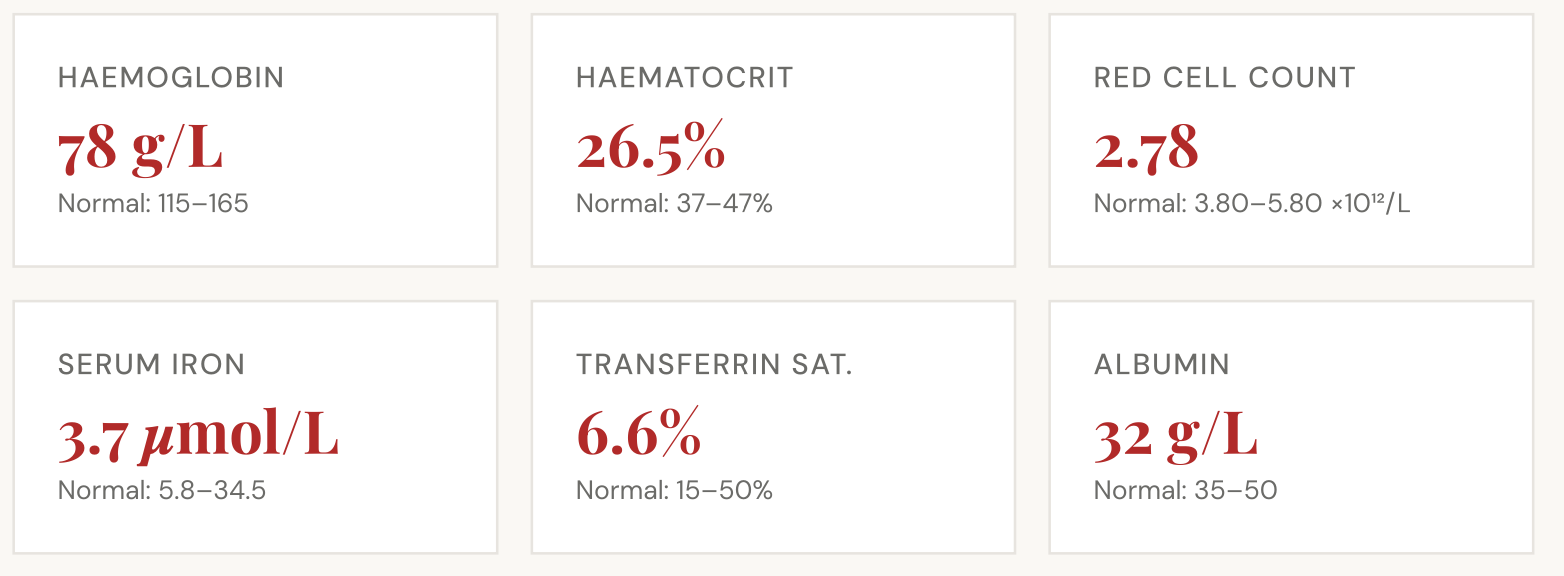Image resolution: width=1564 pixels, height=576 pixels.
Task: Click the HAEMOGLOBIN heading label
Action: 171,78
